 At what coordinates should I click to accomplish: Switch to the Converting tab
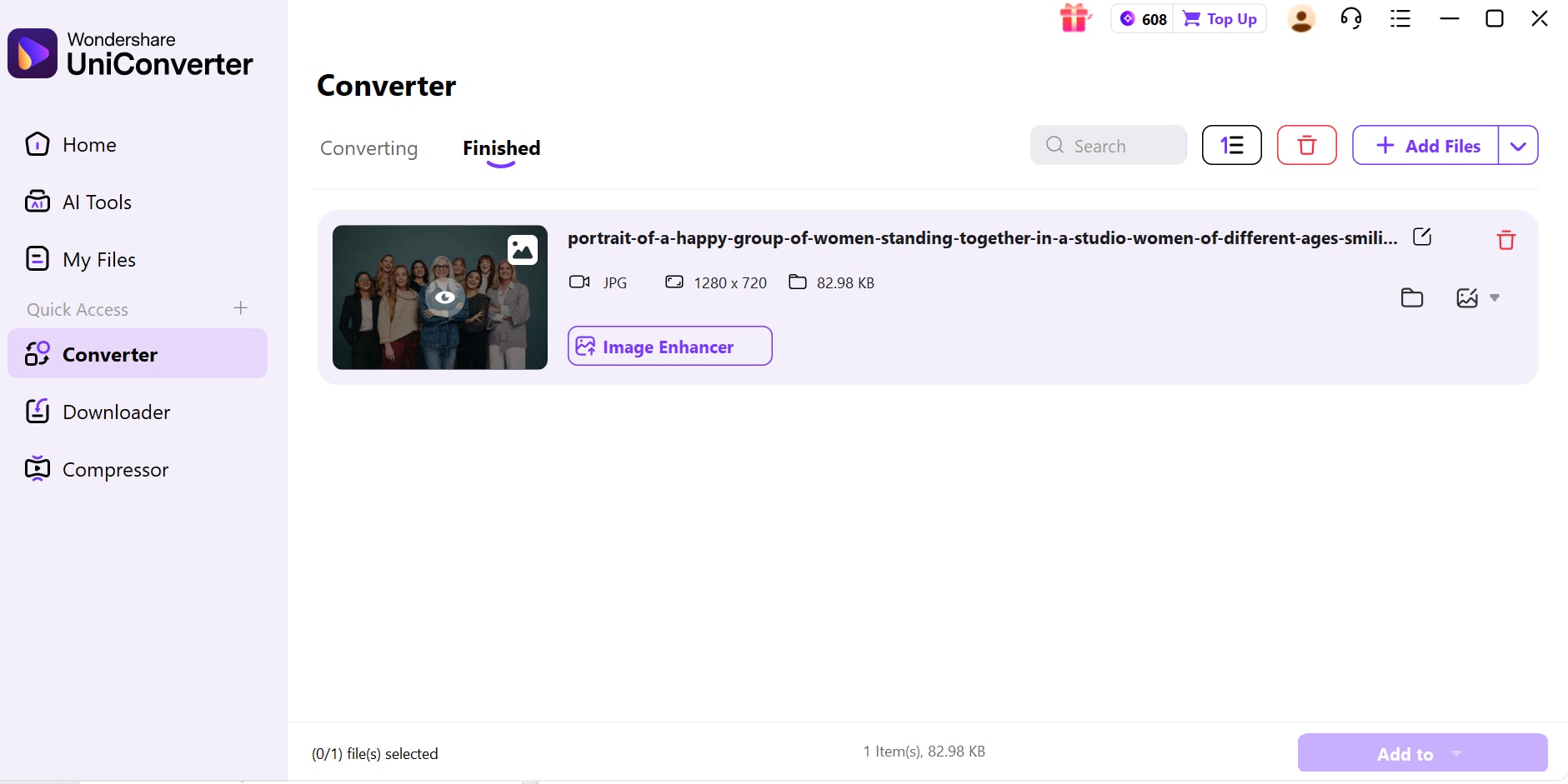point(369,148)
